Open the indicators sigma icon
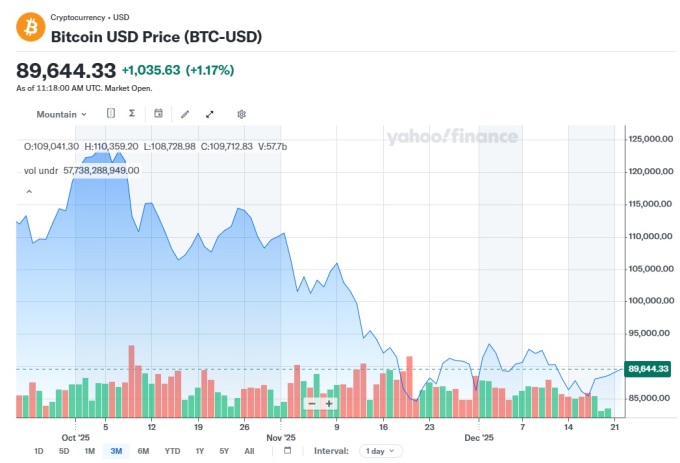This screenshot has height=463, width=680. coord(132,114)
